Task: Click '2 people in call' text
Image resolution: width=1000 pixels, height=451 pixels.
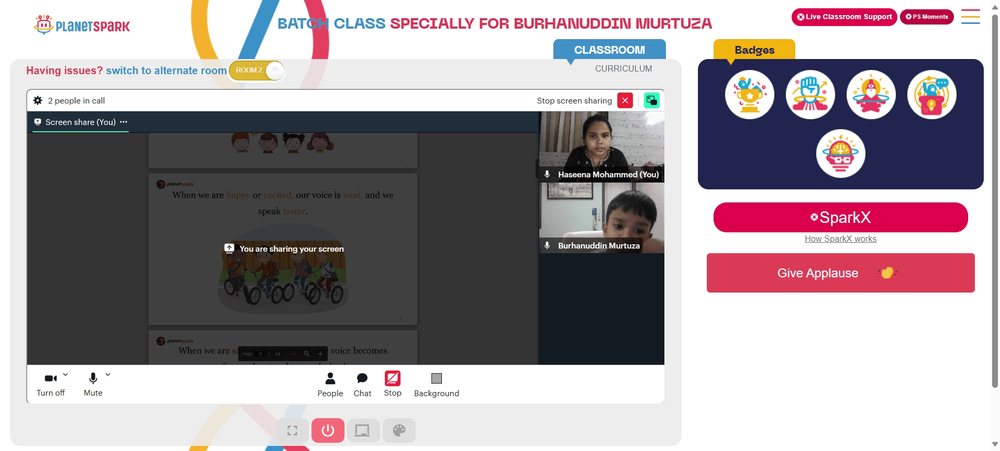Action: 77,100
